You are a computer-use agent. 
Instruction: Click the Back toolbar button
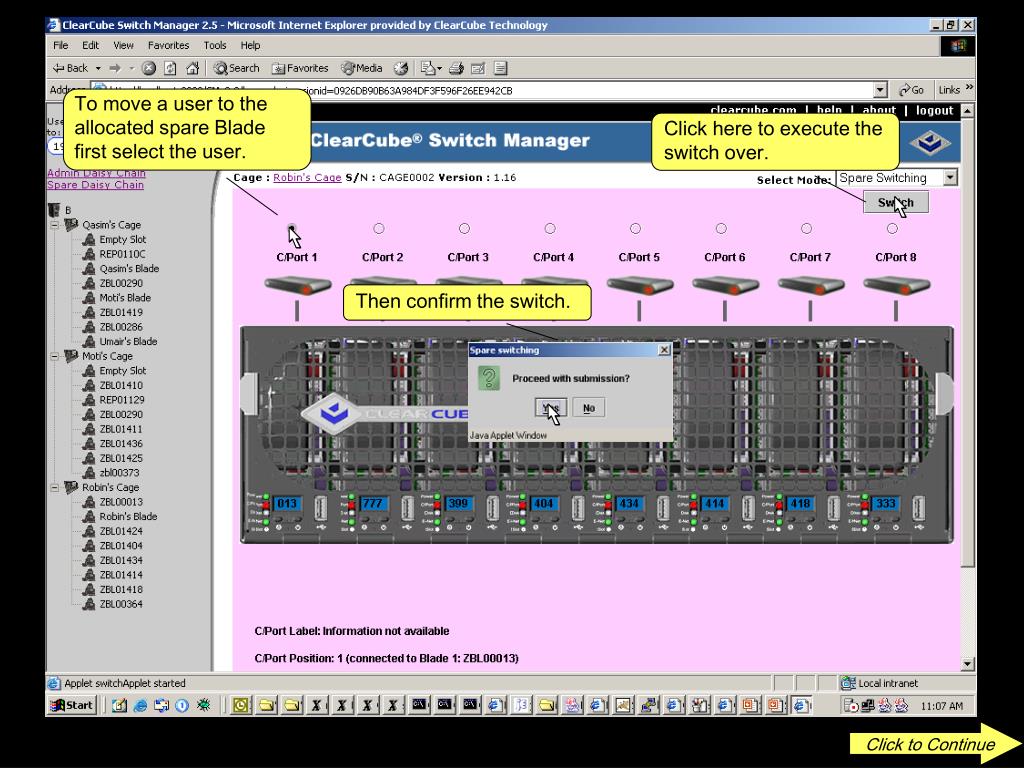[71, 68]
